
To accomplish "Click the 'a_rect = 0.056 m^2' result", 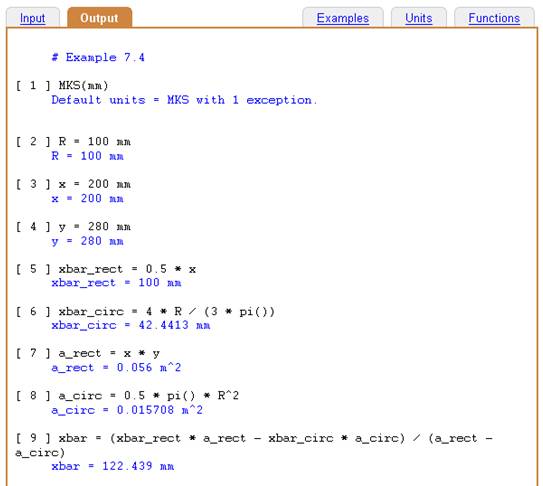I will pos(116,368).
